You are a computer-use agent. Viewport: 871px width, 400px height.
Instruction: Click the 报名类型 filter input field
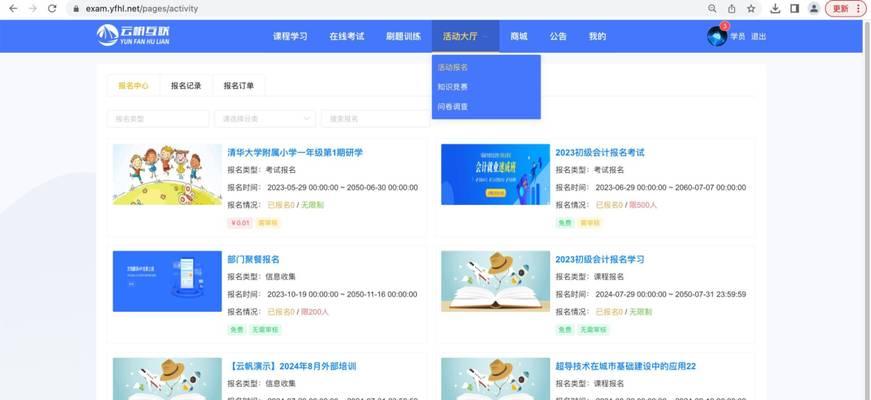158,118
